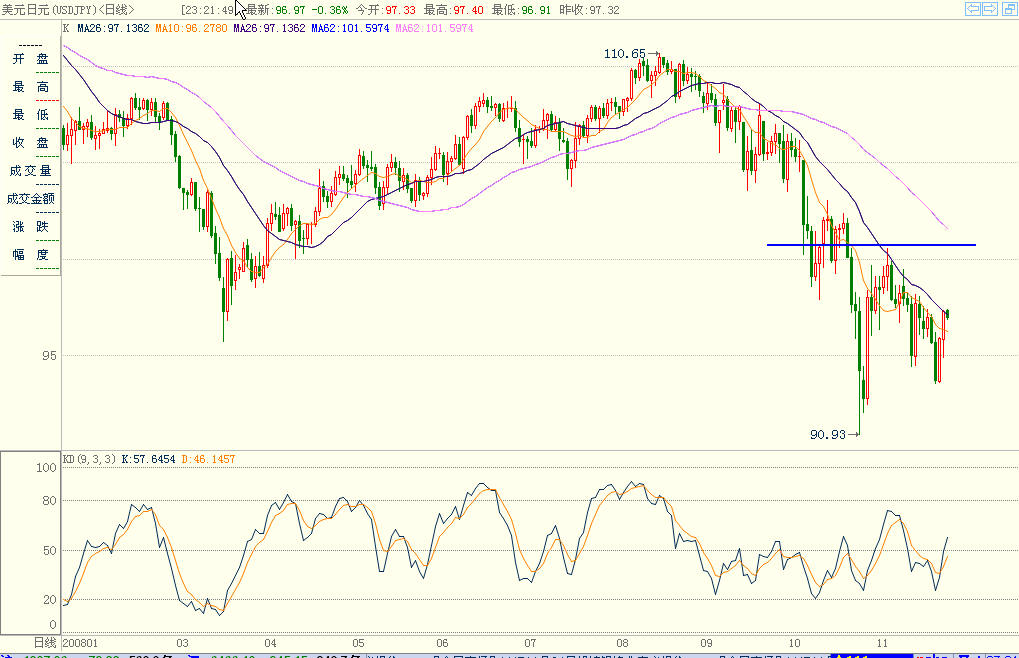Click the 11 month axis marker

click(x=882, y=644)
